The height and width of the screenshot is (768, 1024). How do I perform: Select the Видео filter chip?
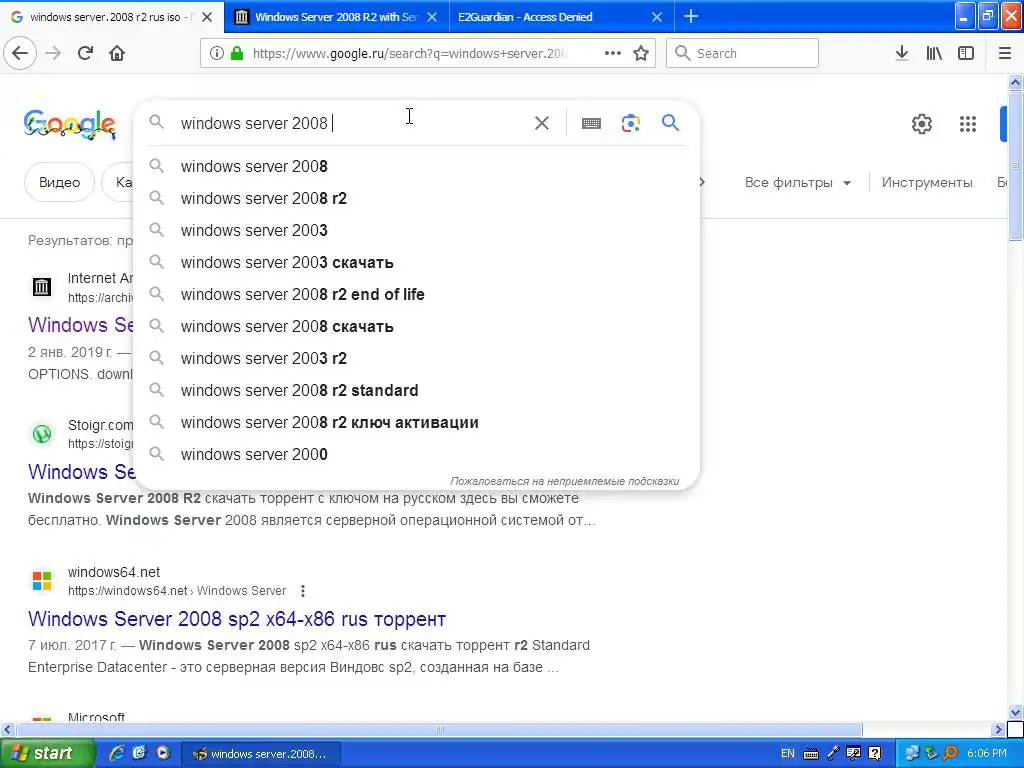tap(59, 182)
